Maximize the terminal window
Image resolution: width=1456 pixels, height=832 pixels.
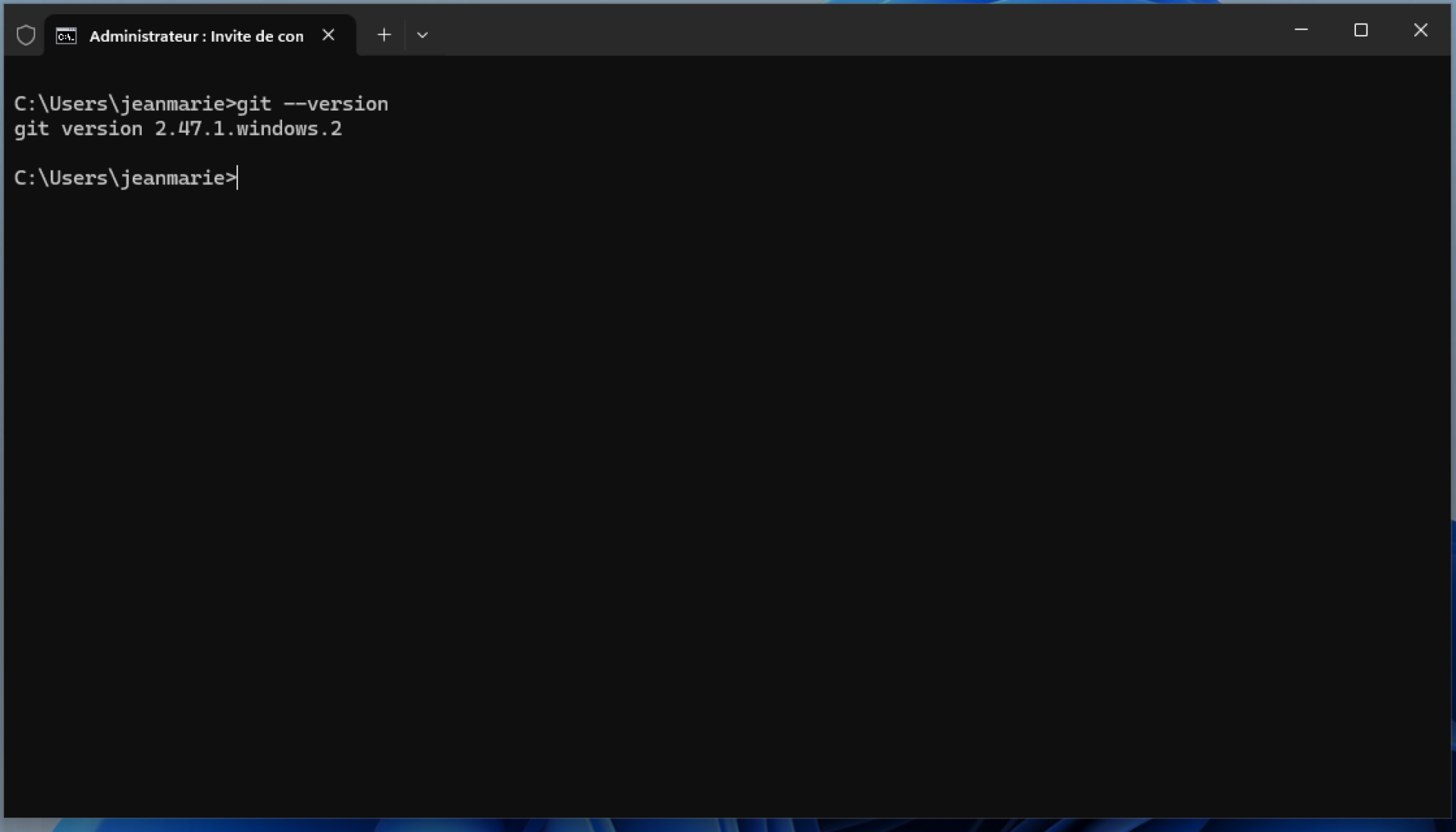coord(1361,30)
